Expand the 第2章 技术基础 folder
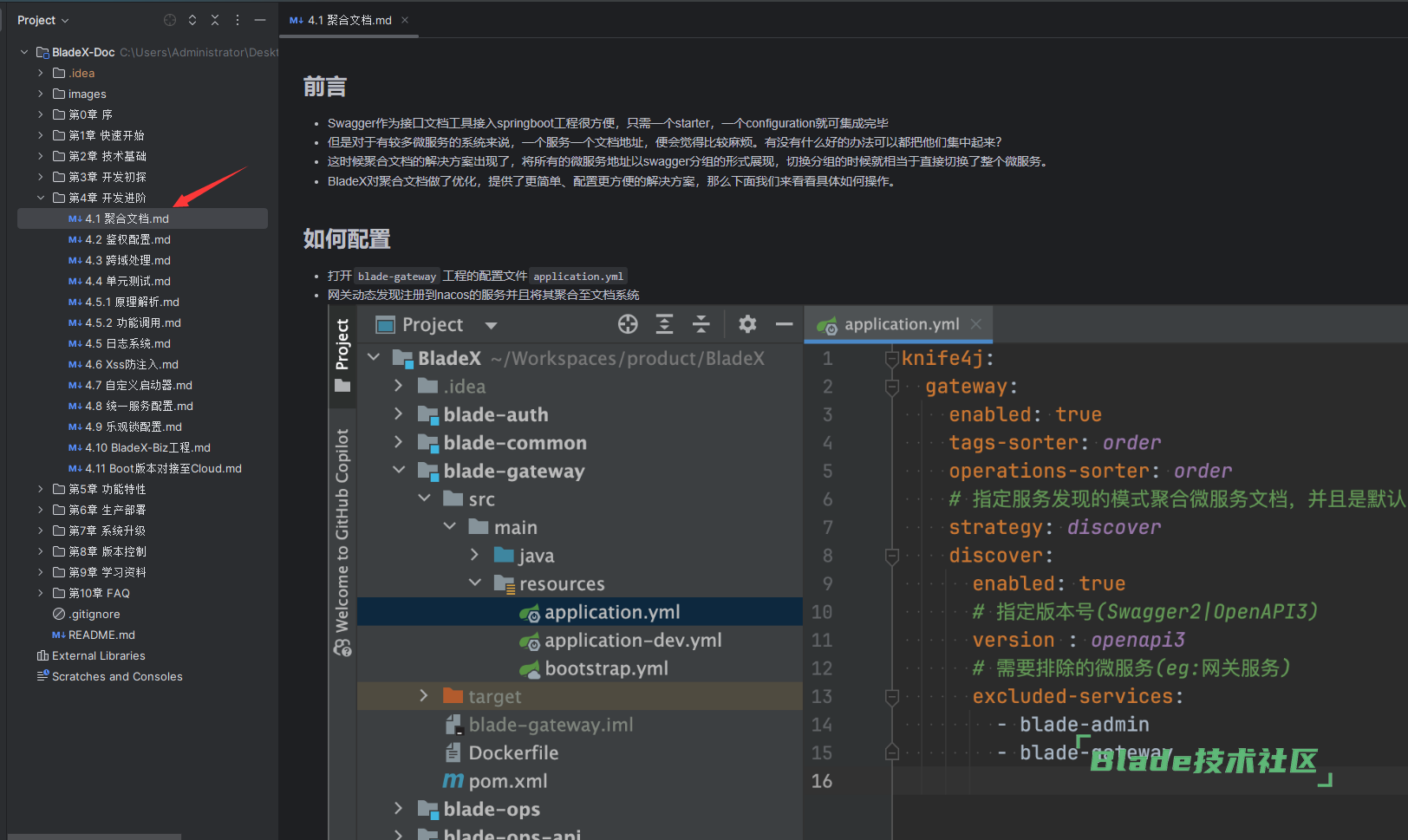The image size is (1408, 840). click(40, 156)
